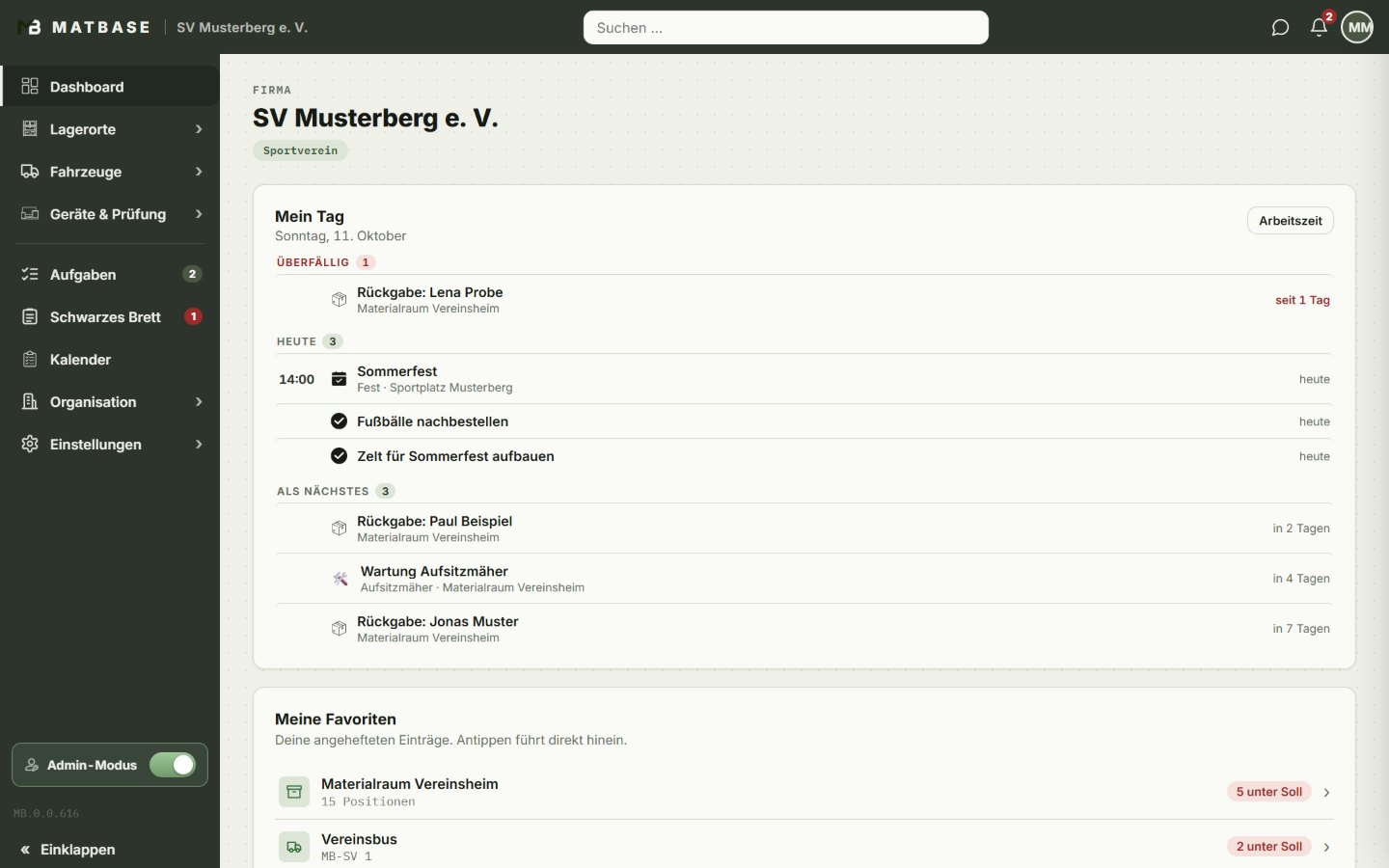
Task: Click the Vereinsbus favorite name
Action: click(359, 839)
